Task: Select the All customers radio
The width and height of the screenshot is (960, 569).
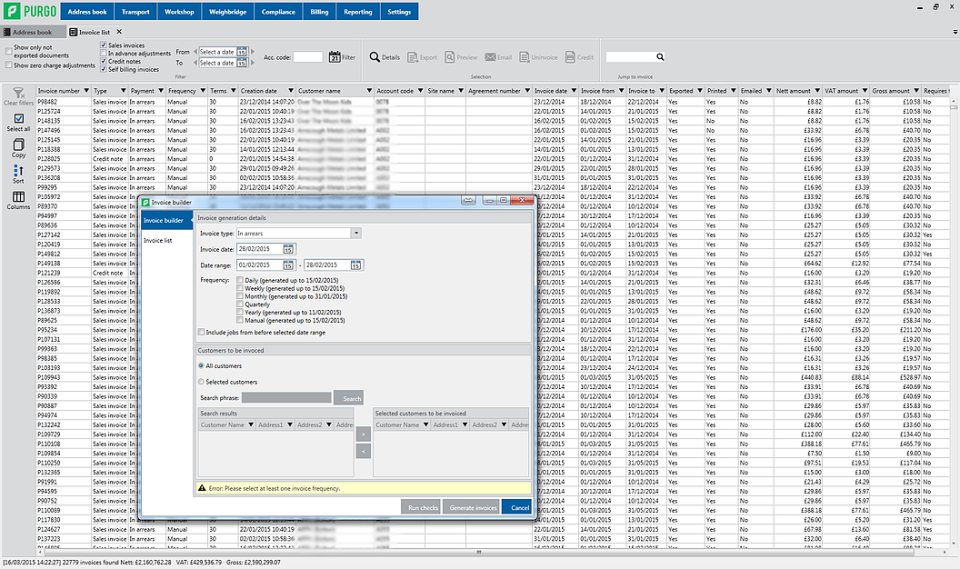Action: 201,366
